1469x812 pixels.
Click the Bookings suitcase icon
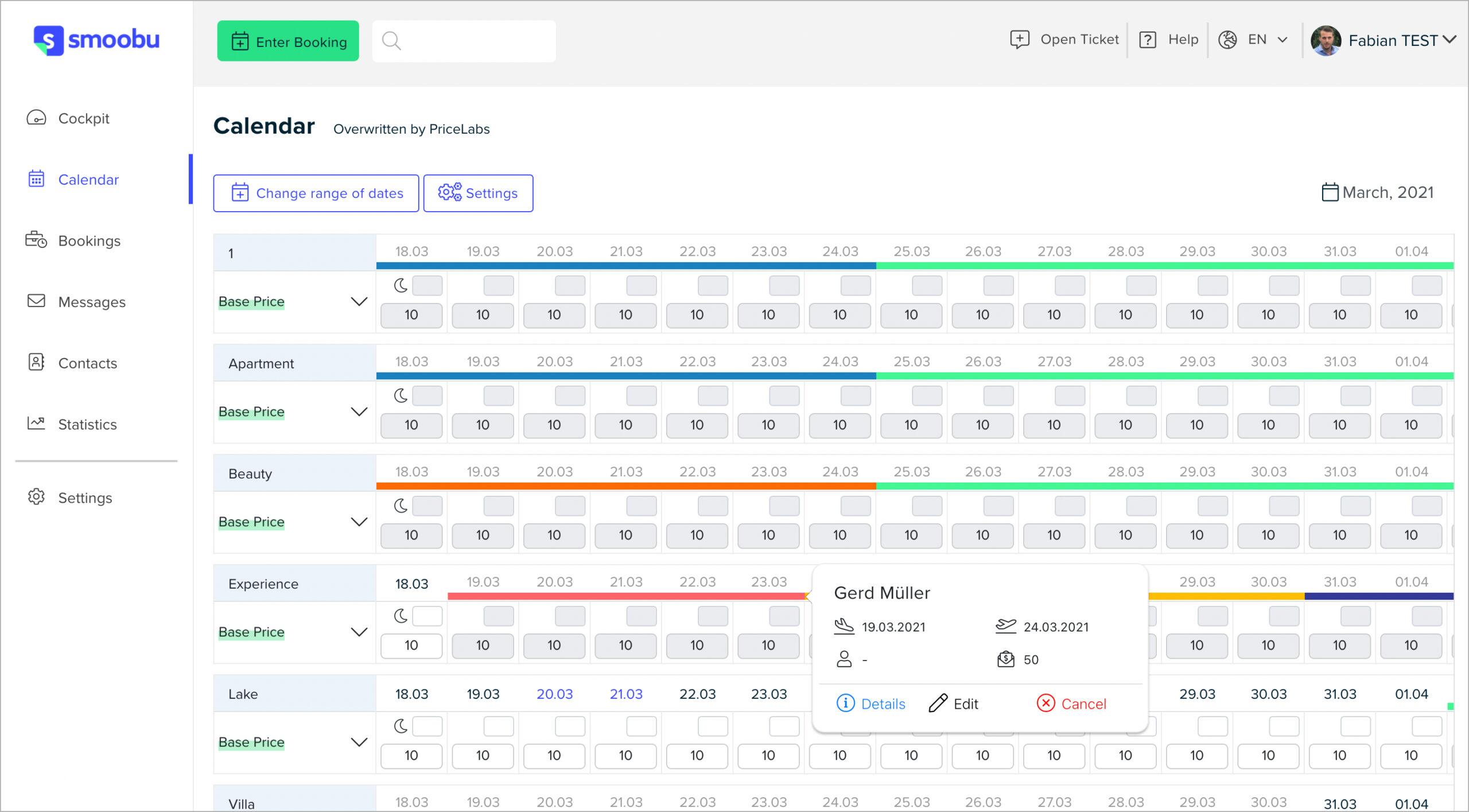[36, 239]
